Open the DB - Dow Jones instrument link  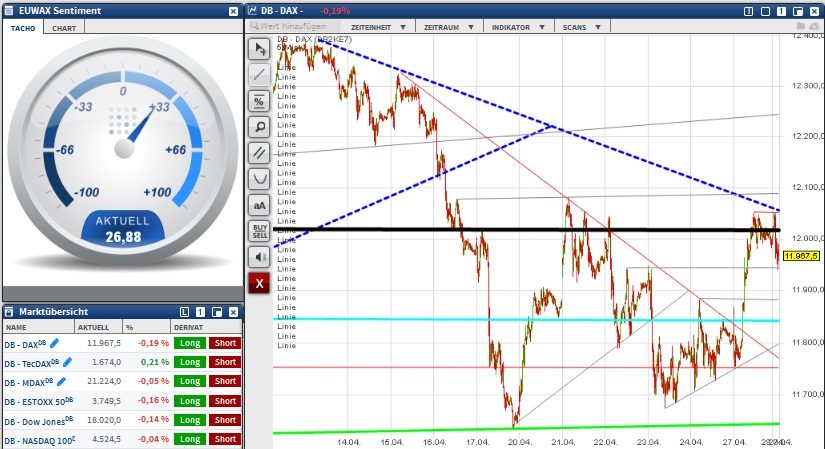pos(38,421)
